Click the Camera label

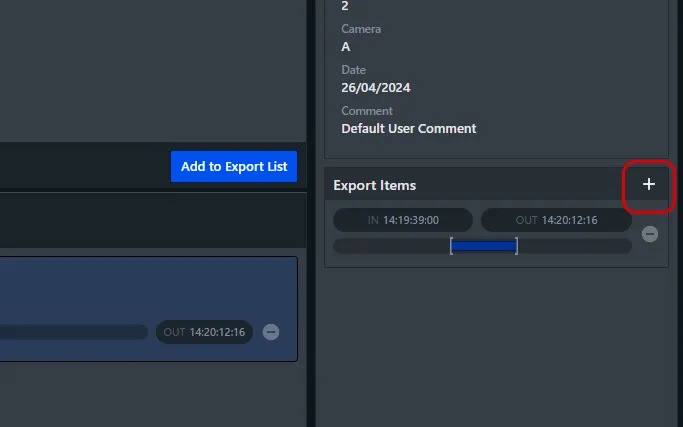click(x=361, y=29)
